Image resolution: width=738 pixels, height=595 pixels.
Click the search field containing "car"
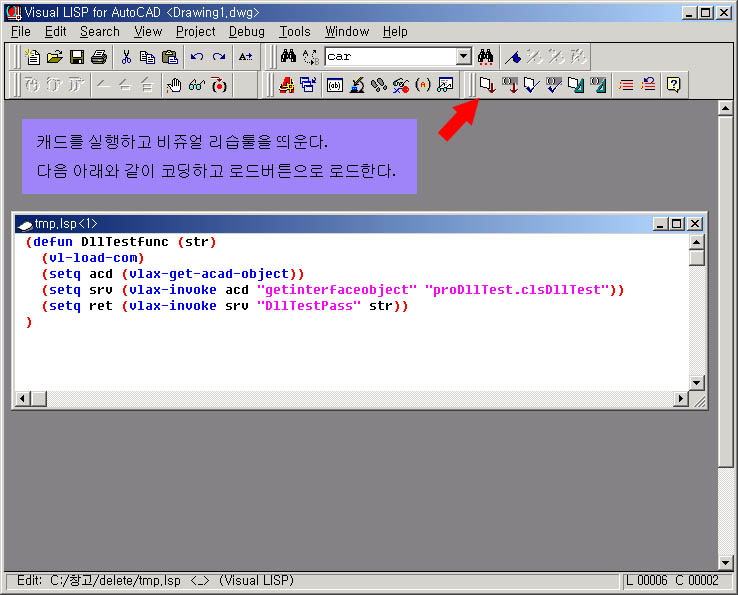[391, 56]
